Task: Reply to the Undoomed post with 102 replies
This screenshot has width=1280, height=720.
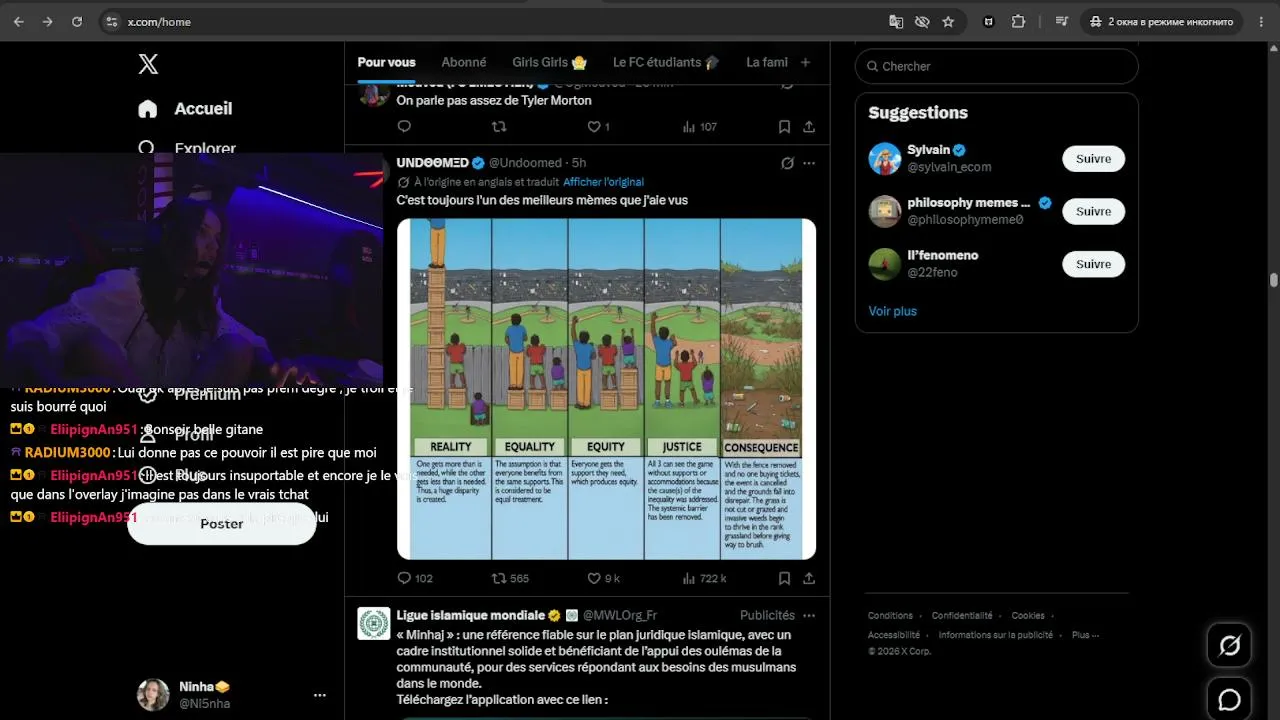Action: (x=415, y=578)
